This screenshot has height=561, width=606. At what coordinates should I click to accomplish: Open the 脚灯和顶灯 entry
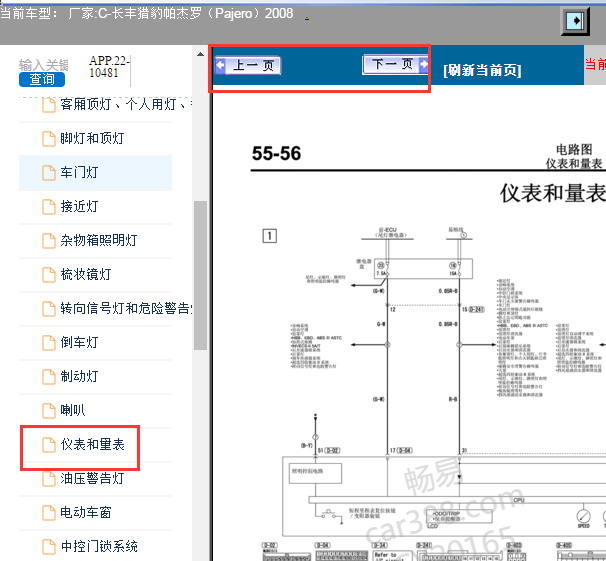coord(92,138)
